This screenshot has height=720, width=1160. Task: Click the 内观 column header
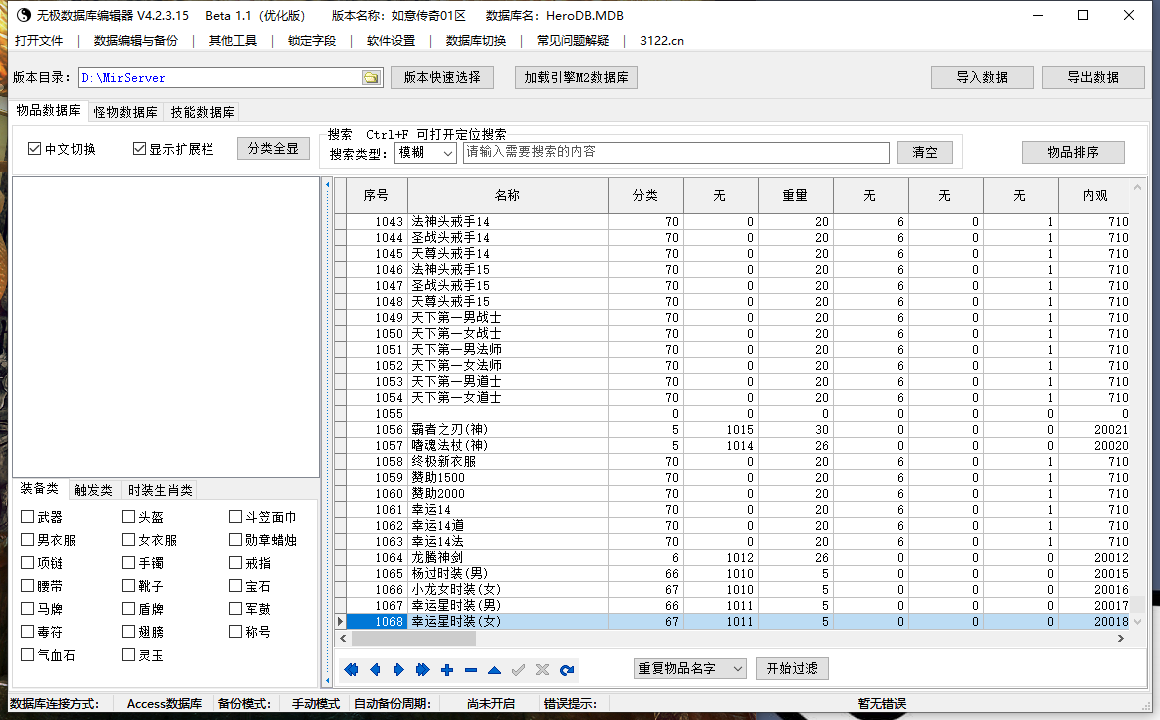click(1094, 195)
